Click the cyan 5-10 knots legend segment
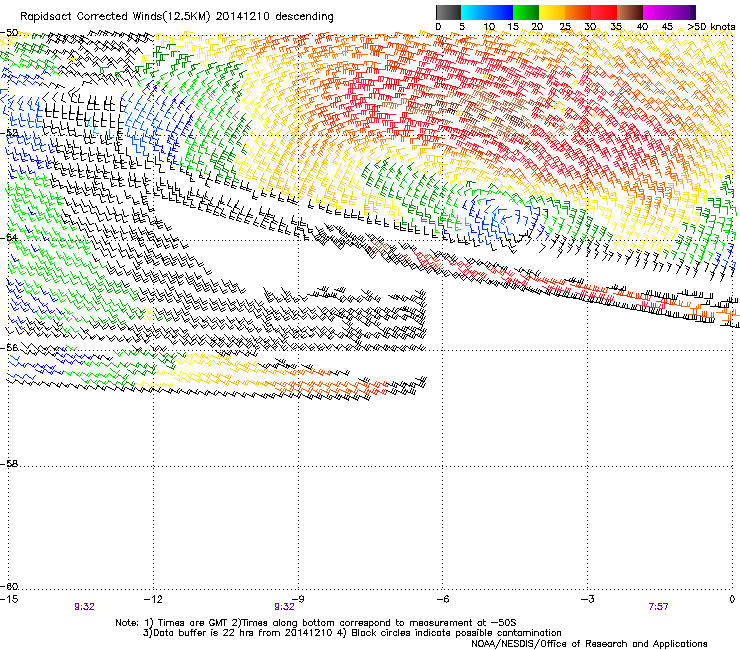Image resolution: width=740 pixels, height=650 pixels. [x=474, y=12]
